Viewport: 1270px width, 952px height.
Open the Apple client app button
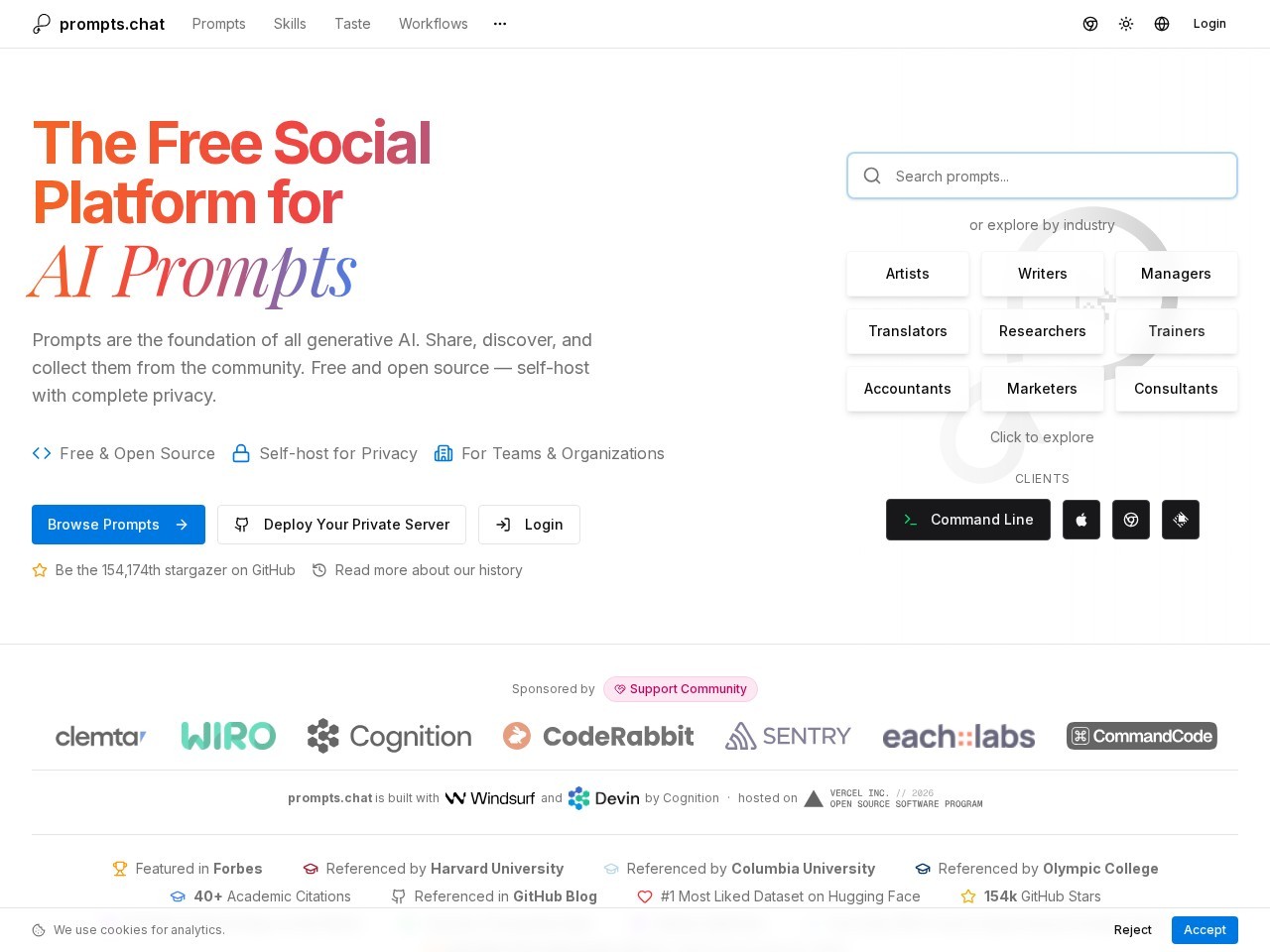(x=1081, y=520)
